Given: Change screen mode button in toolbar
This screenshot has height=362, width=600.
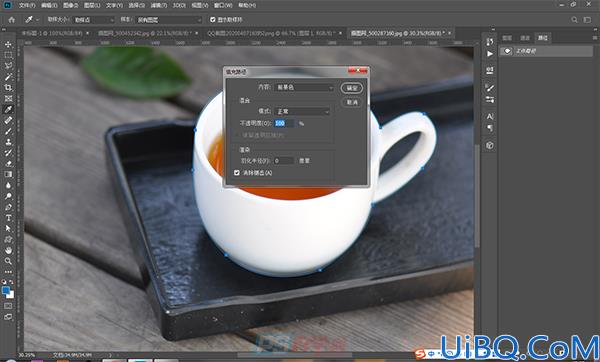Looking at the screenshot, I should coord(8,317).
